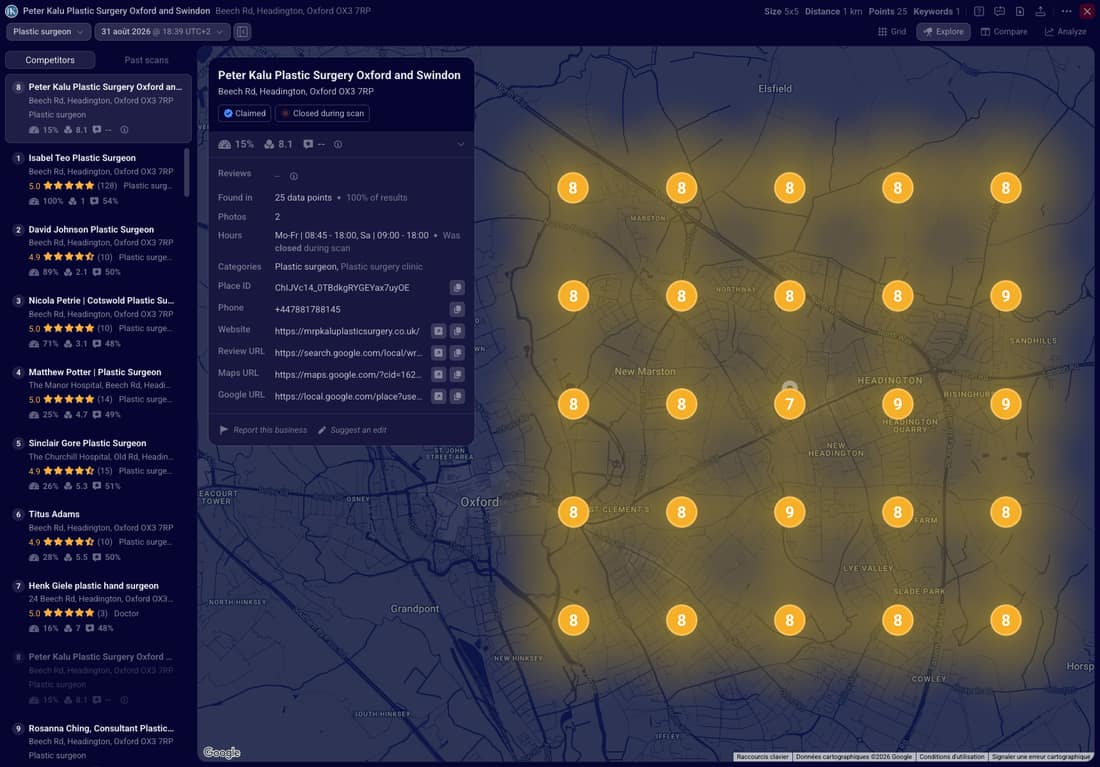Collapse the business stats chevron in card

pyautogui.click(x=461, y=145)
